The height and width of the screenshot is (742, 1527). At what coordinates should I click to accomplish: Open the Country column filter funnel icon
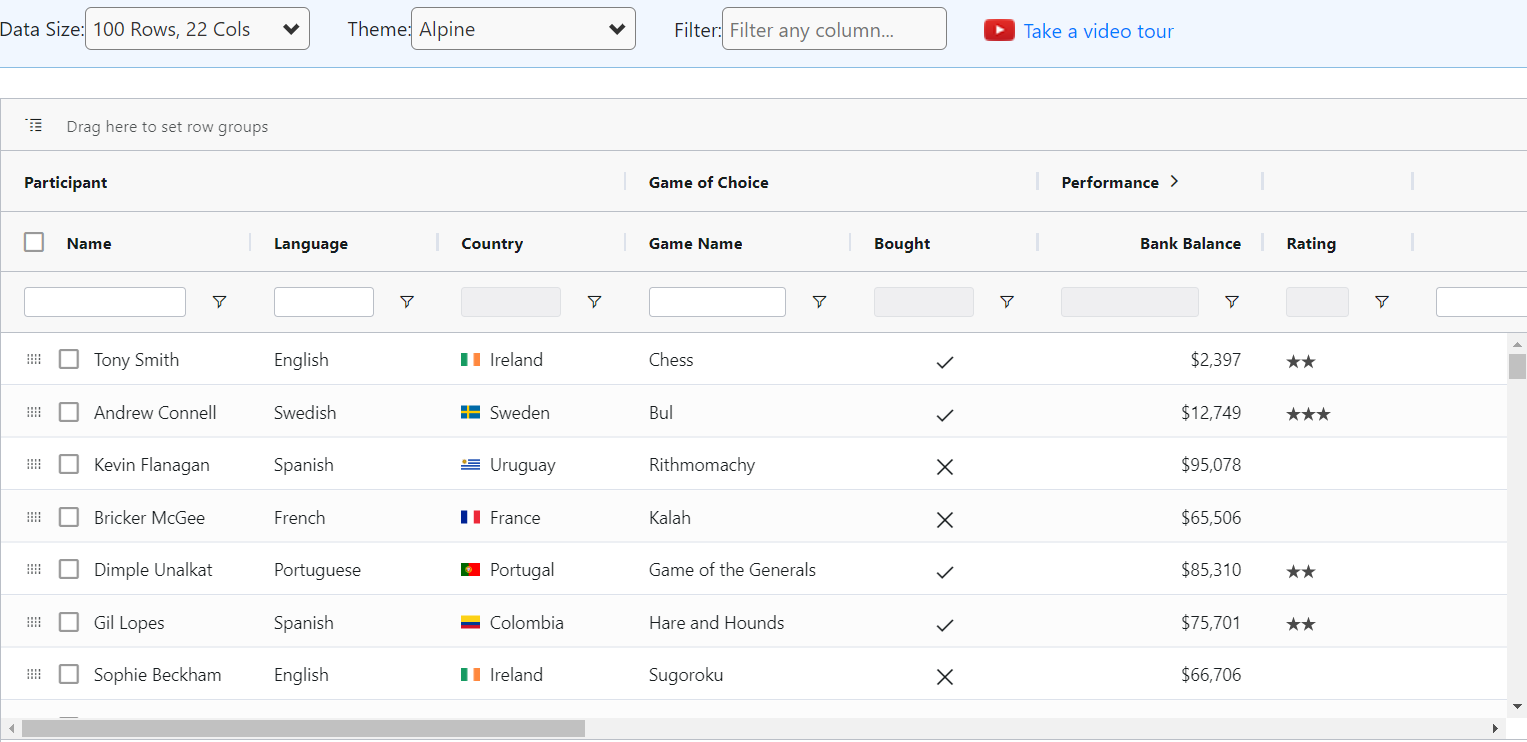tap(594, 301)
